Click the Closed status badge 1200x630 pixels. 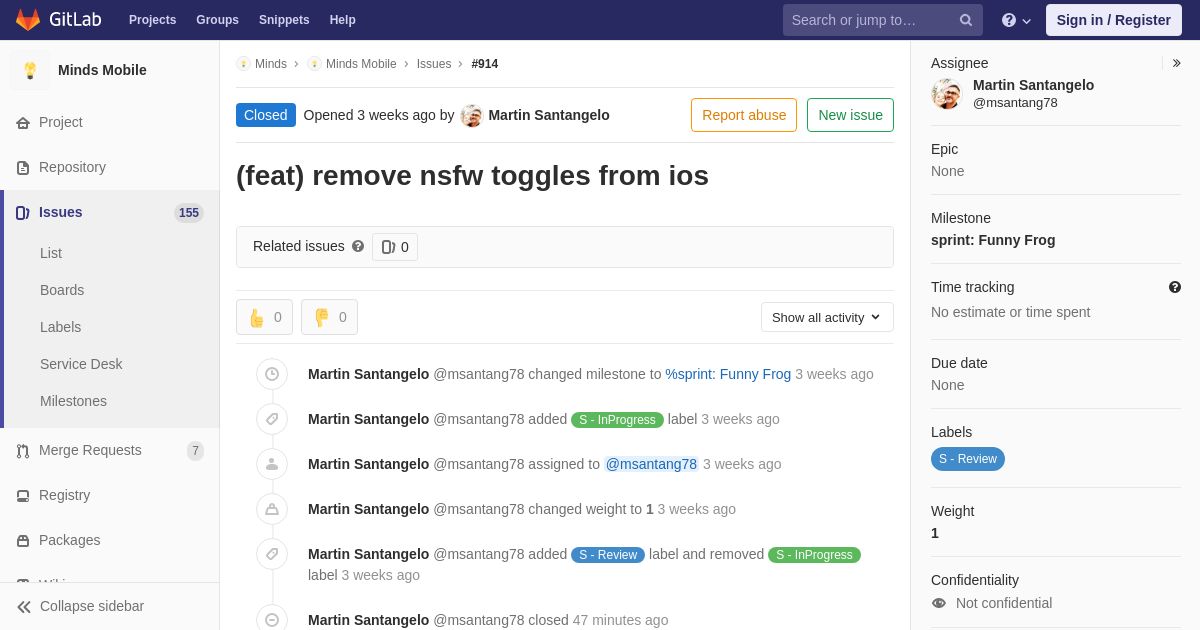(x=266, y=115)
